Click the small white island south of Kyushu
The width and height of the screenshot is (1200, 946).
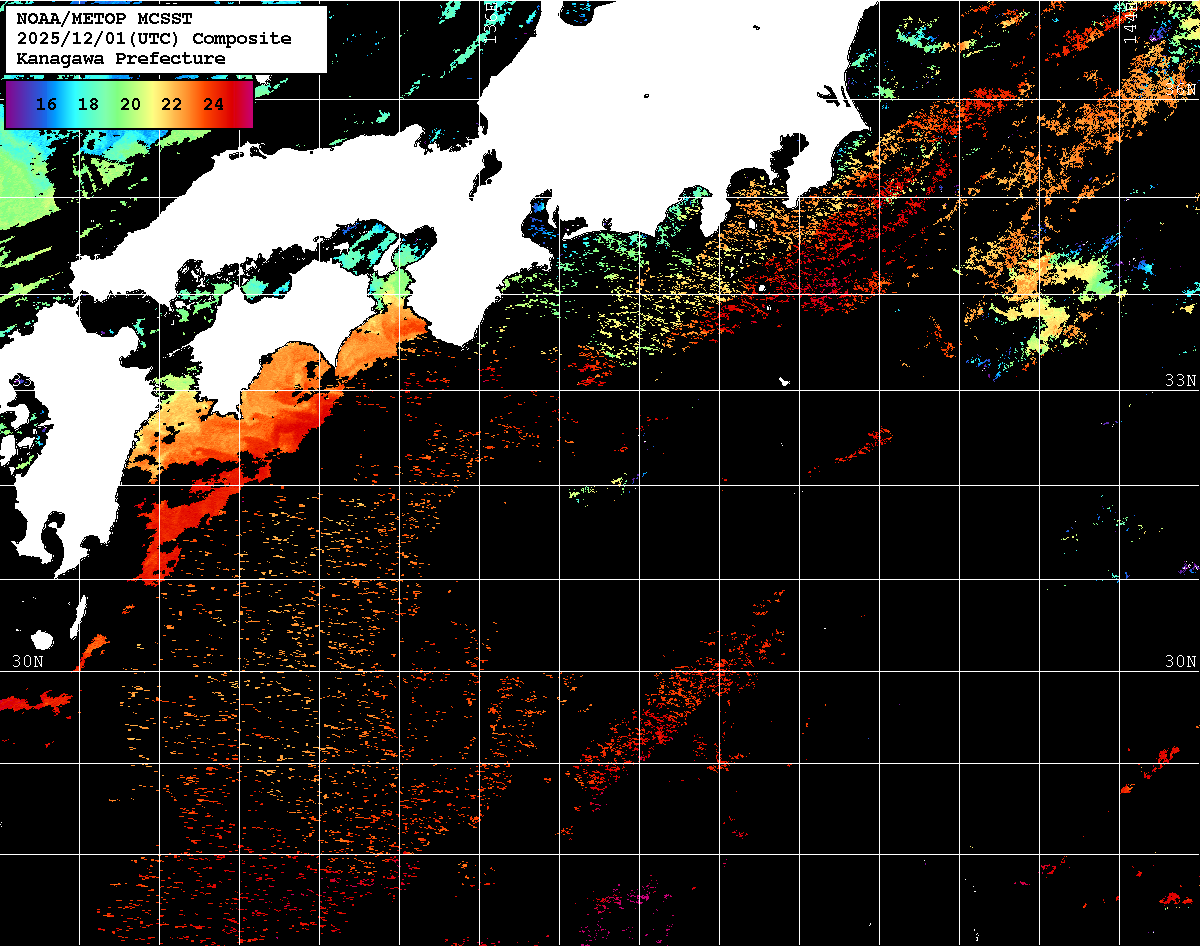point(41,639)
